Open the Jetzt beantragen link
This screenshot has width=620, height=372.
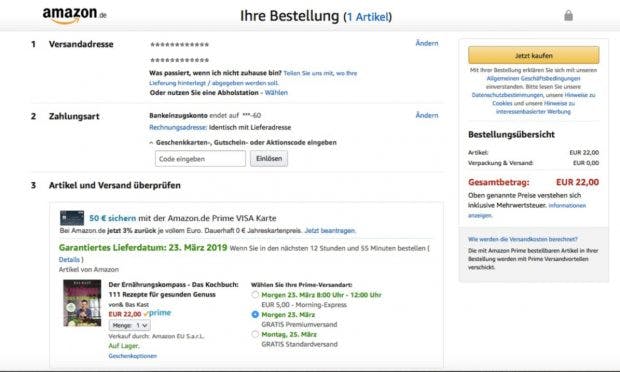pyautogui.click(x=330, y=230)
